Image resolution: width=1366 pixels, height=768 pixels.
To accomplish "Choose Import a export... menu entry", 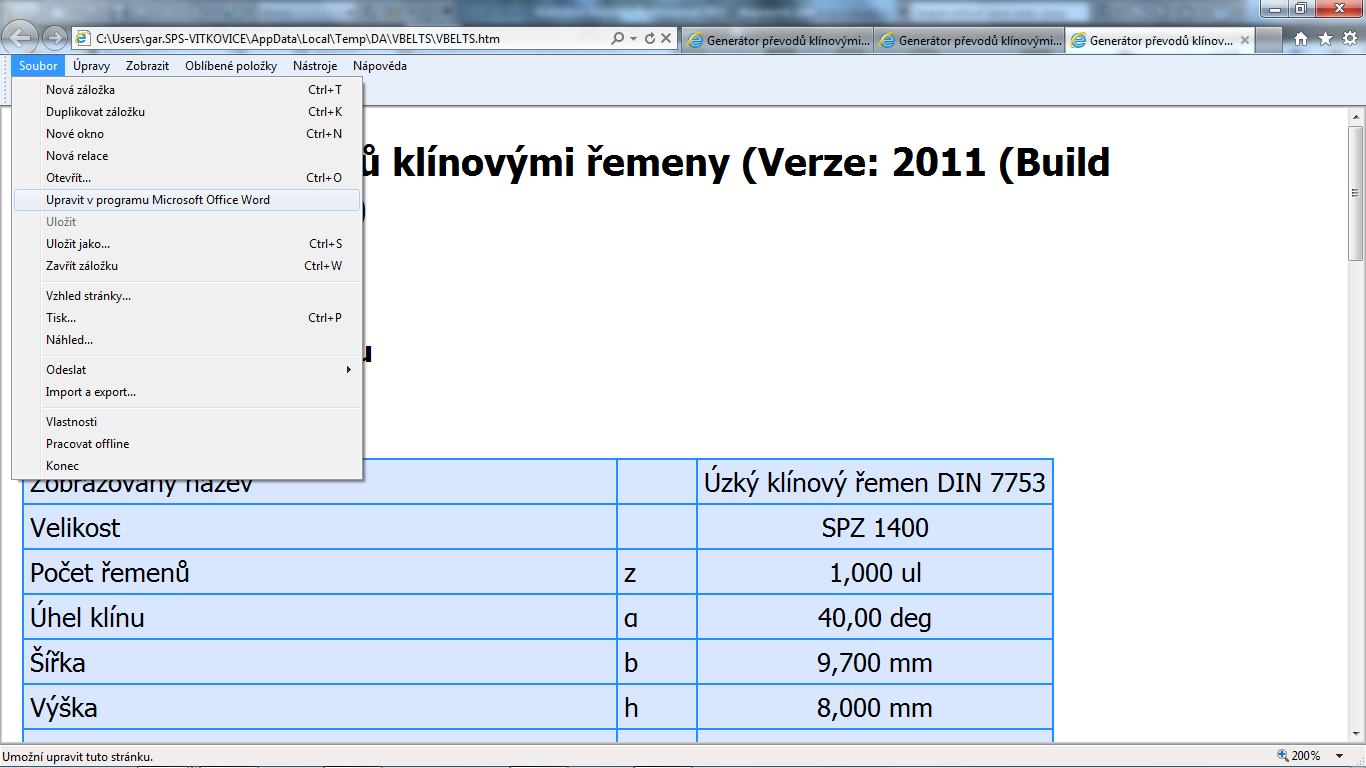I will (187, 392).
